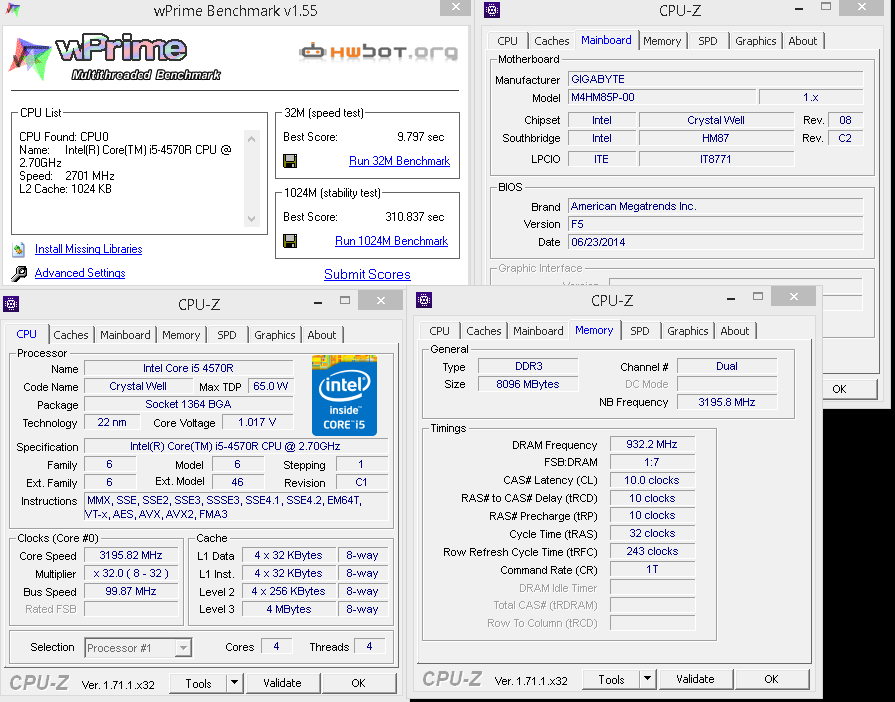Image resolution: width=895 pixels, height=702 pixels.
Task: Click the Advanced Settings wrench icon
Action: [19, 274]
